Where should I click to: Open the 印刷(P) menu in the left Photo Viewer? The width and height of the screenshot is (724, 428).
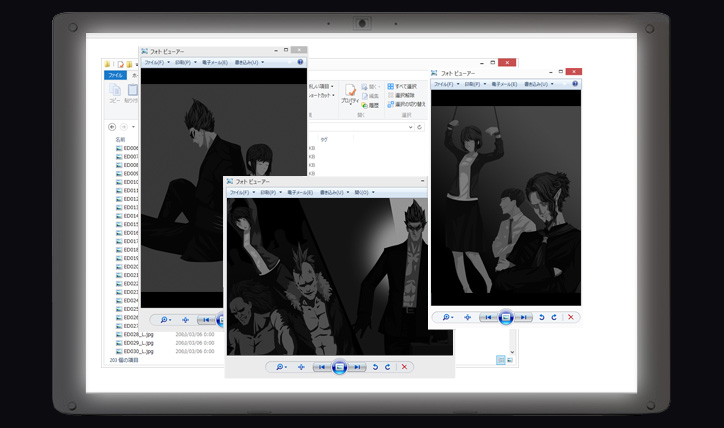tap(186, 62)
